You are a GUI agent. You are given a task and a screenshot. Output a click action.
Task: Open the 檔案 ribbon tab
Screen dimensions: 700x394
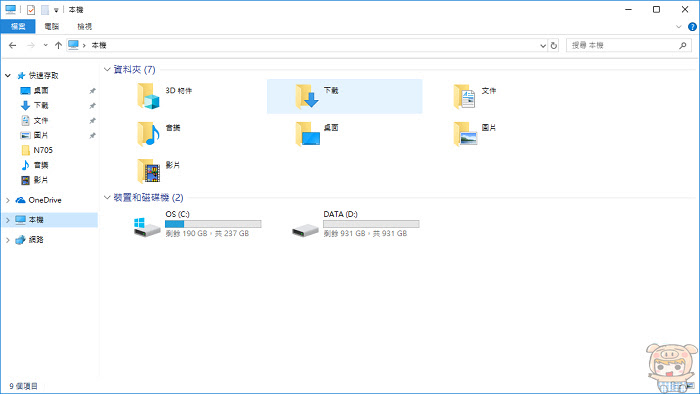(x=18, y=26)
